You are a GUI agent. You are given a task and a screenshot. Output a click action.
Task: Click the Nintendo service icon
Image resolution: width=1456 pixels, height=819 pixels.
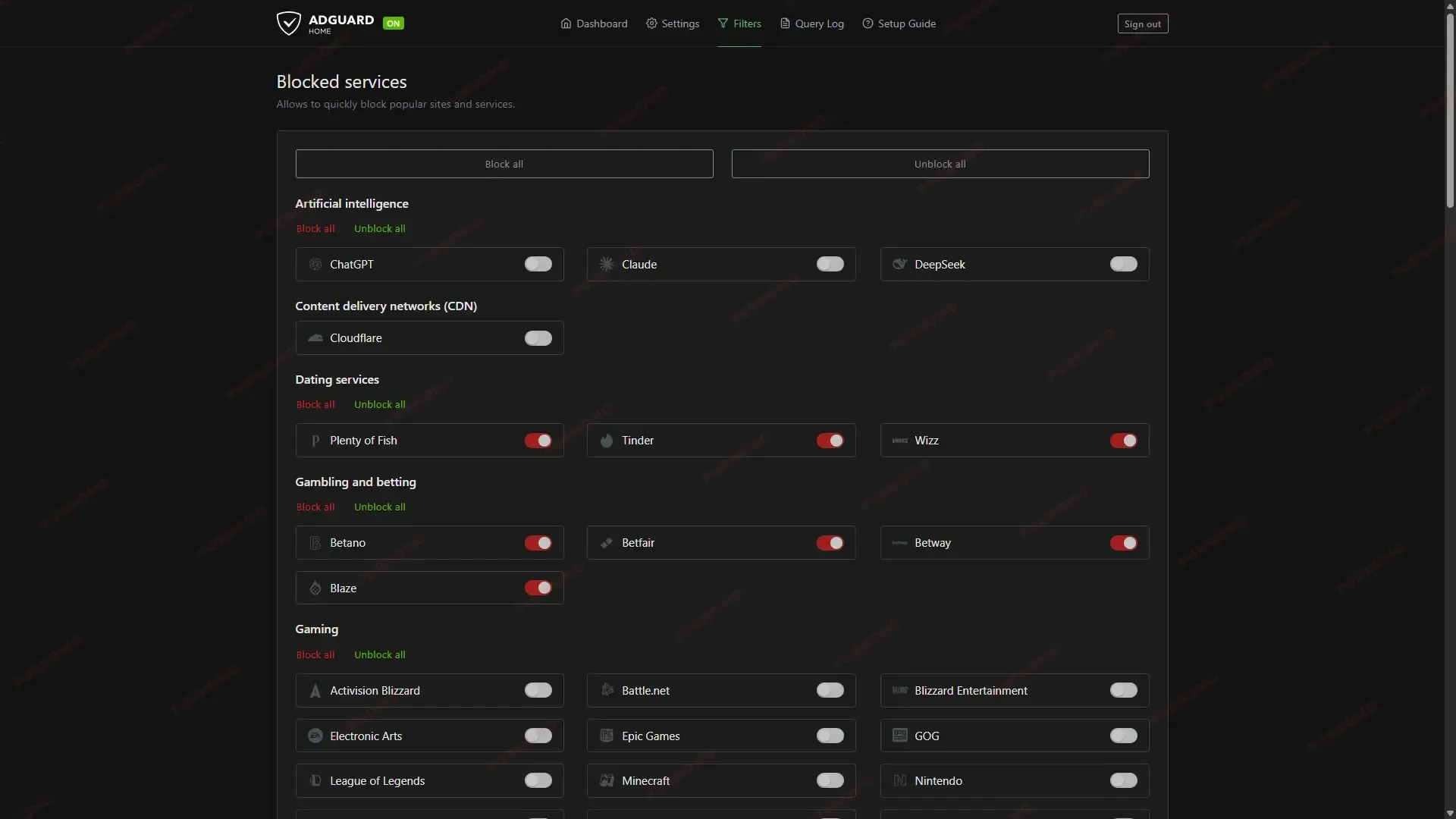click(x=899, y=780)
